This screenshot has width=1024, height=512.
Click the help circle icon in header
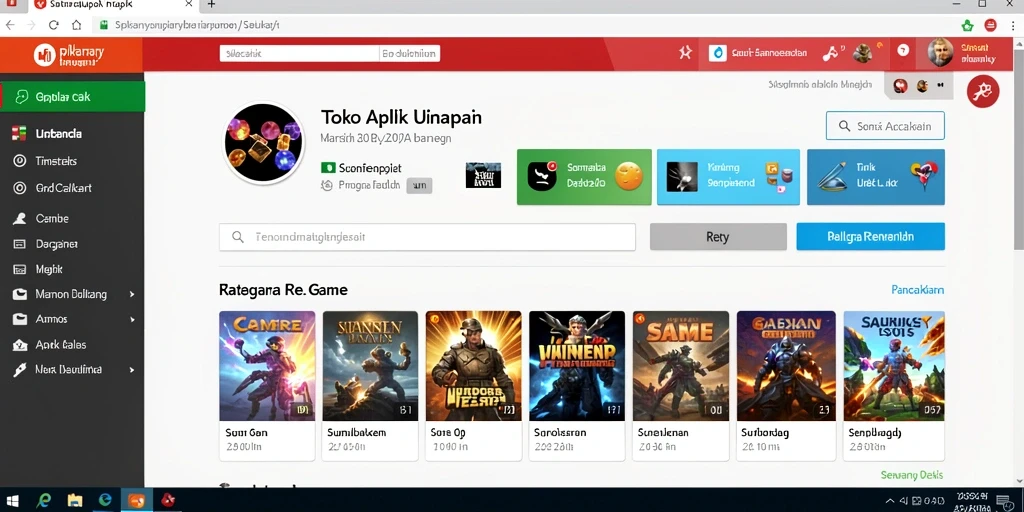tap(903, 50)
